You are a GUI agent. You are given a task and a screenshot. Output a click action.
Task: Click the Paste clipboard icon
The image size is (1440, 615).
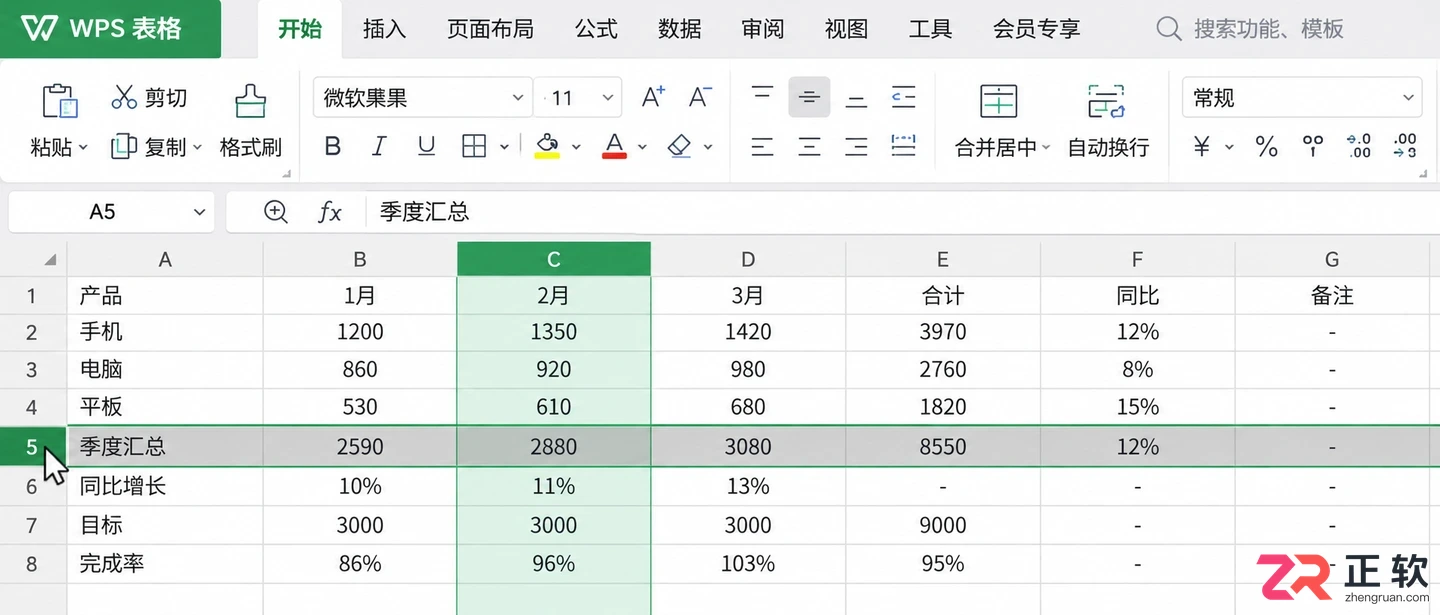[x=59, y=100]
